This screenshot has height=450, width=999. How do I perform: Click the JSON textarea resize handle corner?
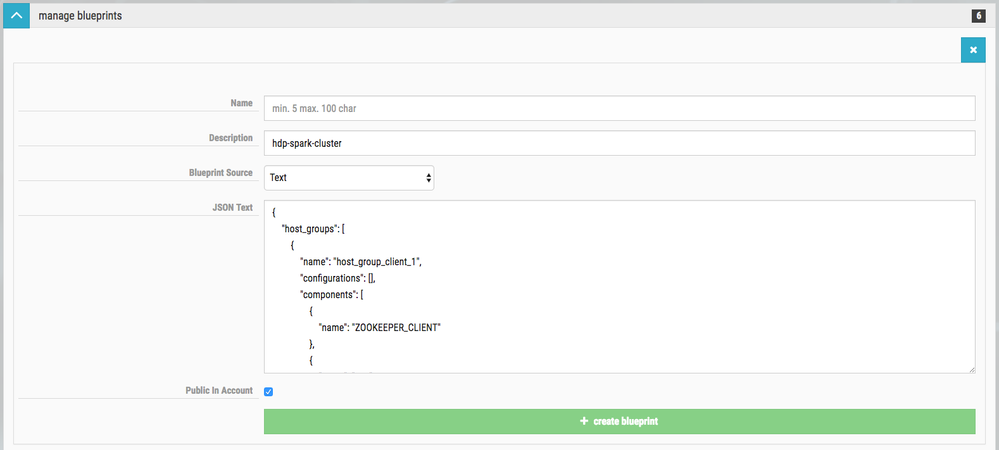(970, 368)
